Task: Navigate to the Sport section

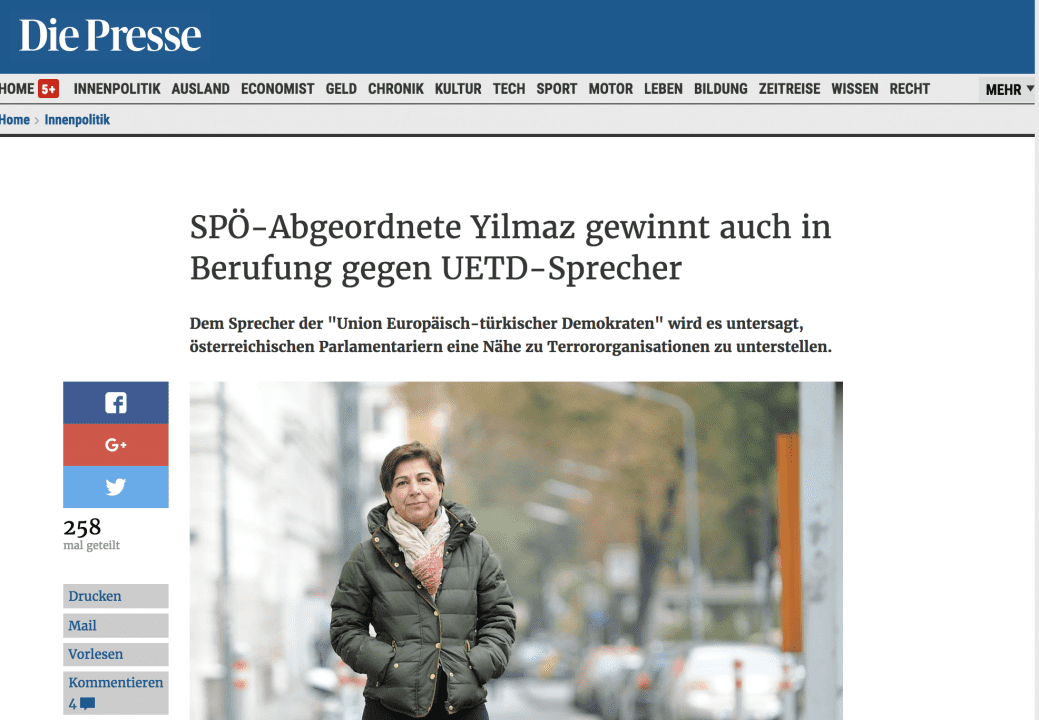Action: [x=557, y=89]
